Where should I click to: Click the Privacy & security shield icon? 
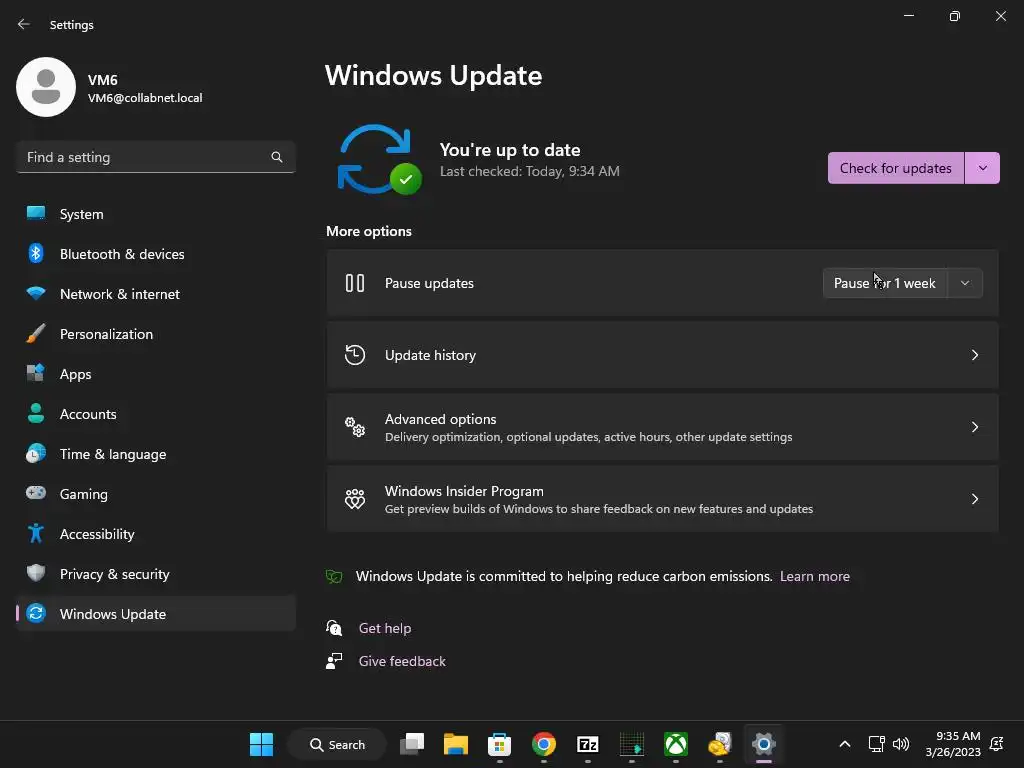click(36, 573)
